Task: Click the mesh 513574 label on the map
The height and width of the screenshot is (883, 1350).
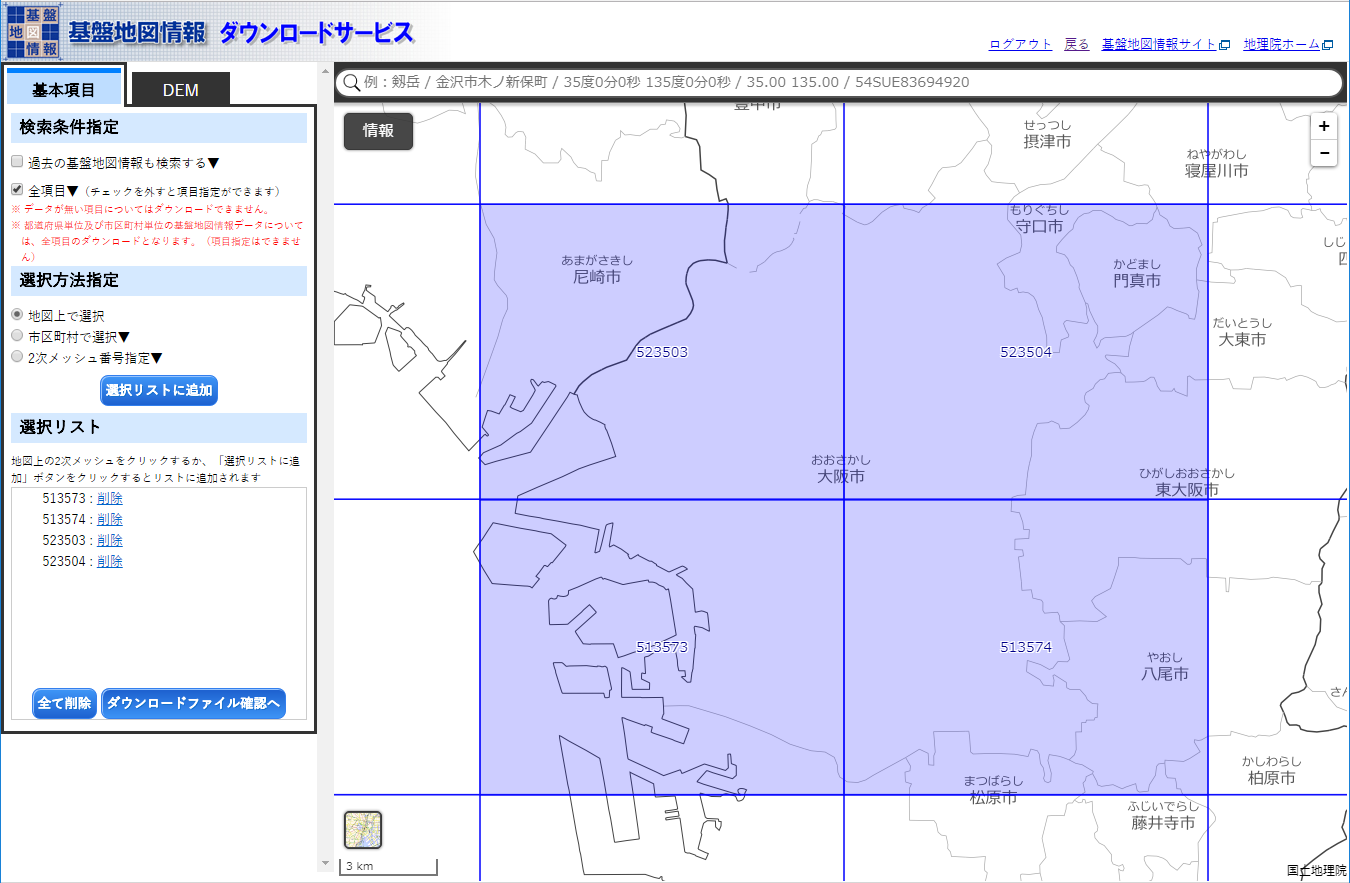Action: coord(1026,647)
